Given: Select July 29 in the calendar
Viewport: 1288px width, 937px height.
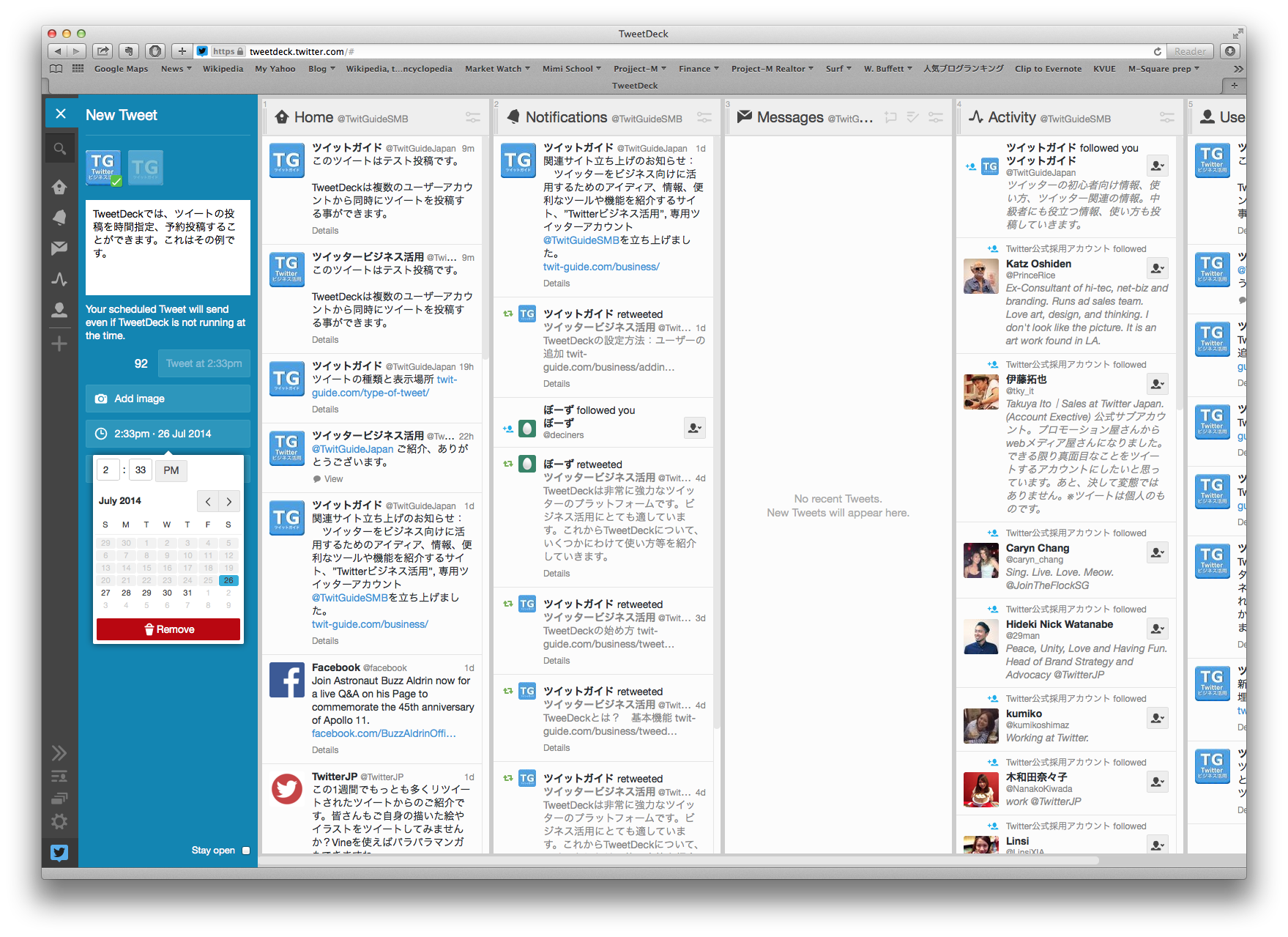Looking at the screenshot, I should 146,593.
